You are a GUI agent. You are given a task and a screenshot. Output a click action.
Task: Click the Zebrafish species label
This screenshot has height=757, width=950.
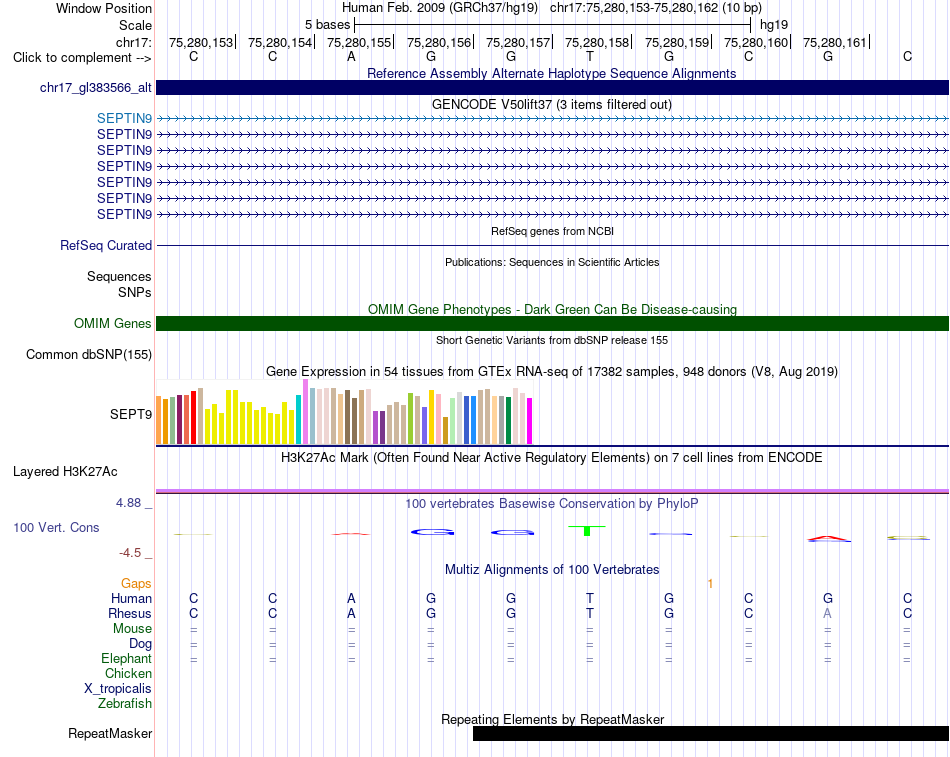[x=125, y=704]
